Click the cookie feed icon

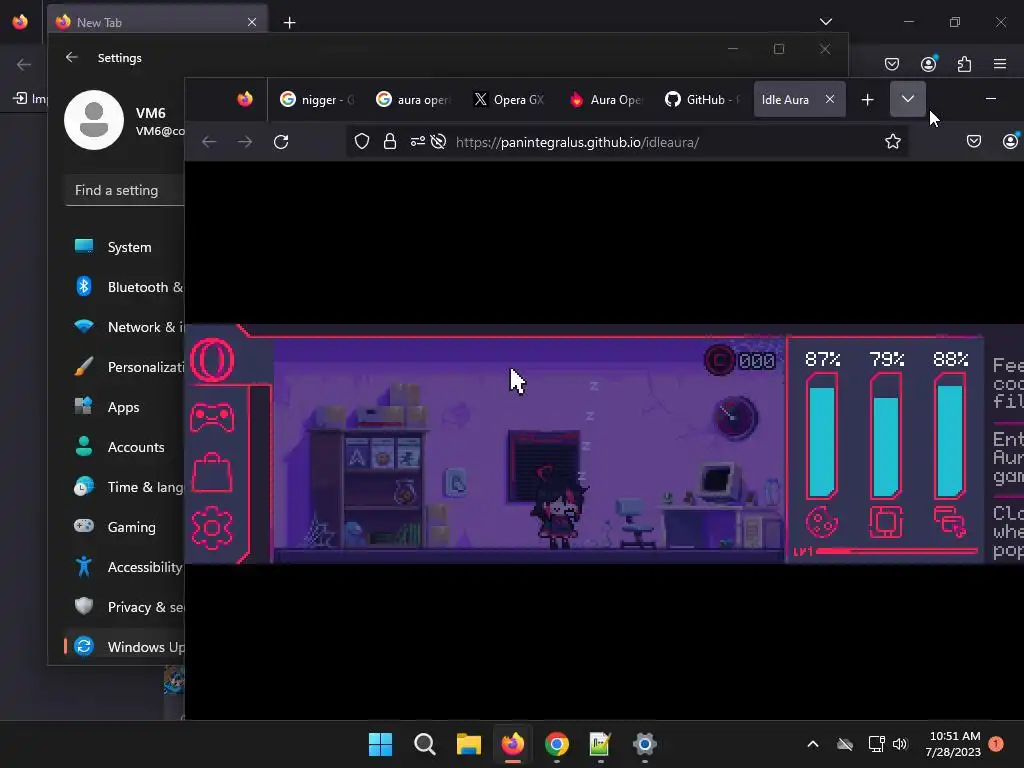point(822,522)
